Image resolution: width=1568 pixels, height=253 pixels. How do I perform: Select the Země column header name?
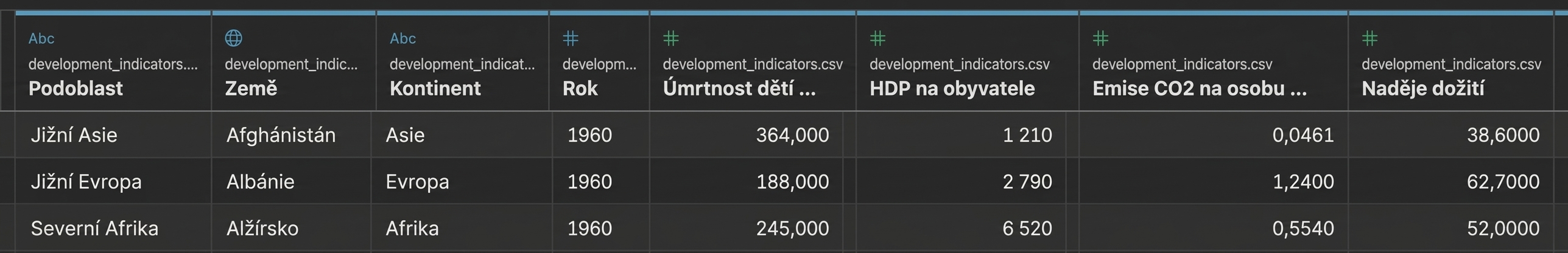click(251, 88)
